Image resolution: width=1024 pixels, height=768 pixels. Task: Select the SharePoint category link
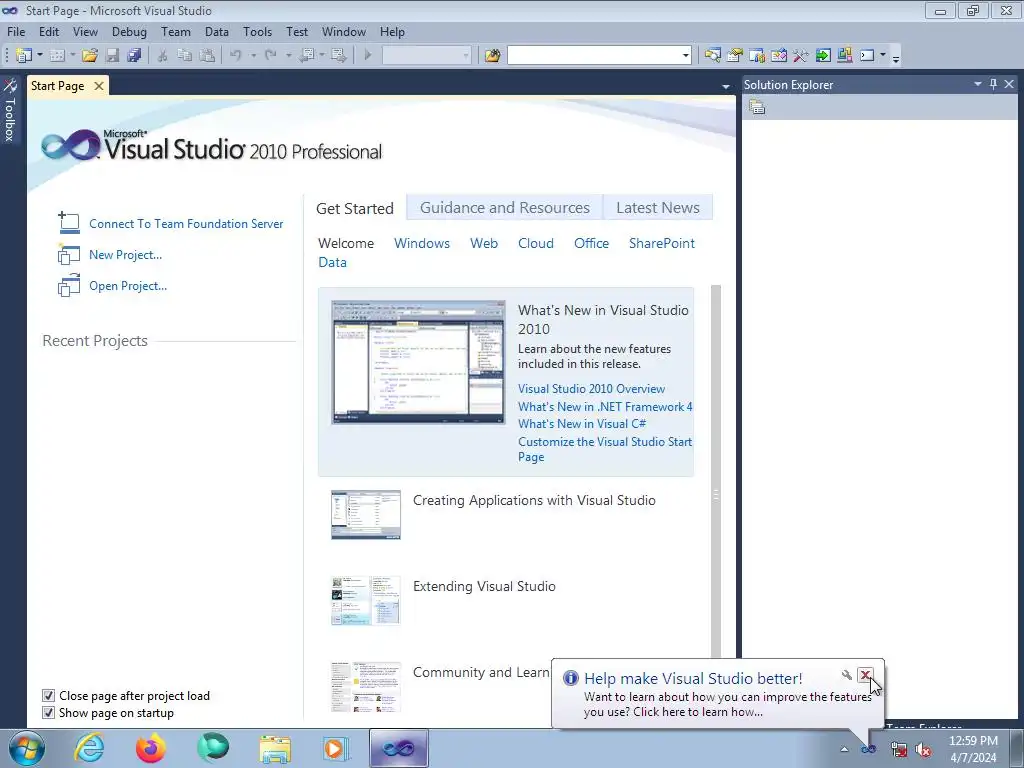point(662,243)
